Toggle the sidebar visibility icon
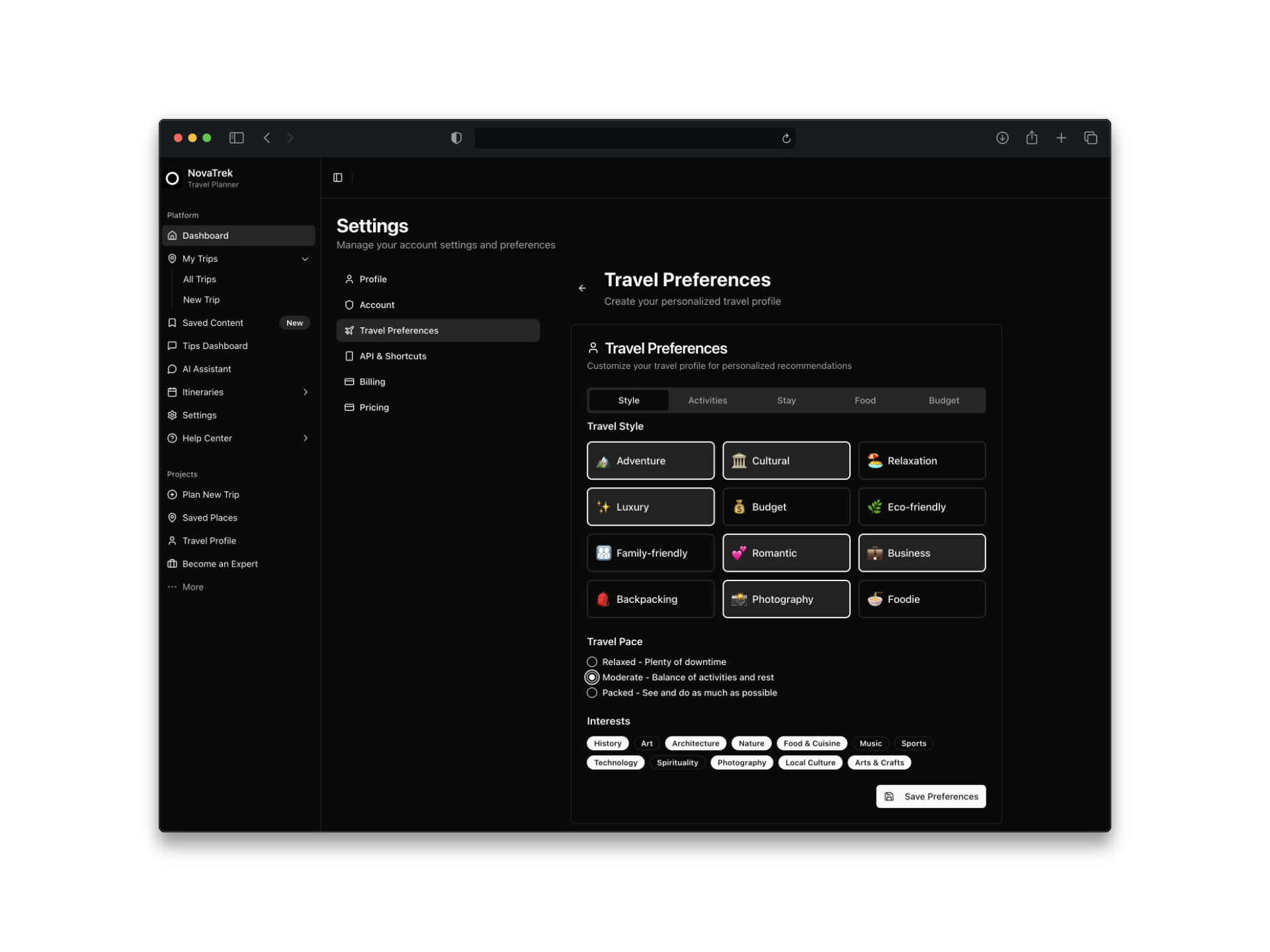This screenshot has height=952, width=1270. 338,177
